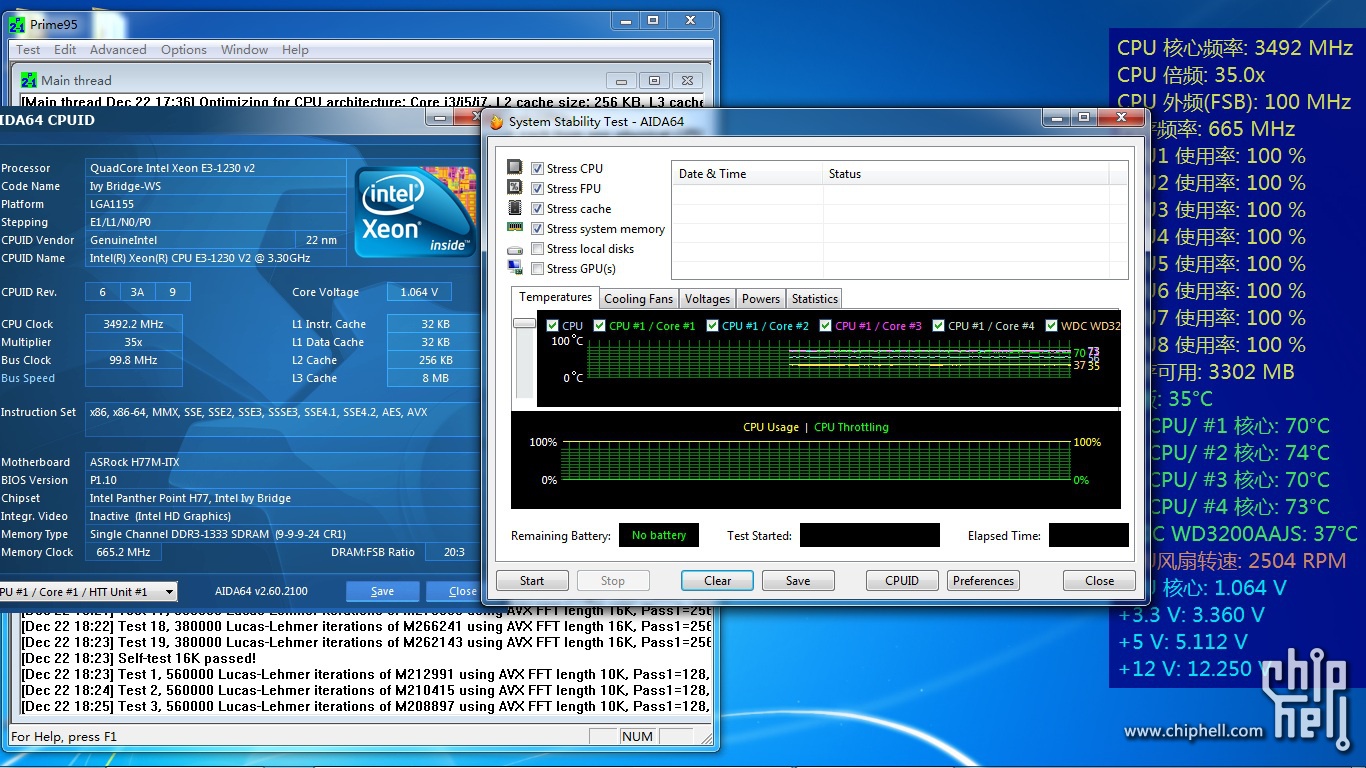The width and height of the screenshot is (1366, 768).
Task: Click the Stop button in Stability Test
Action: tap(613, 581)
